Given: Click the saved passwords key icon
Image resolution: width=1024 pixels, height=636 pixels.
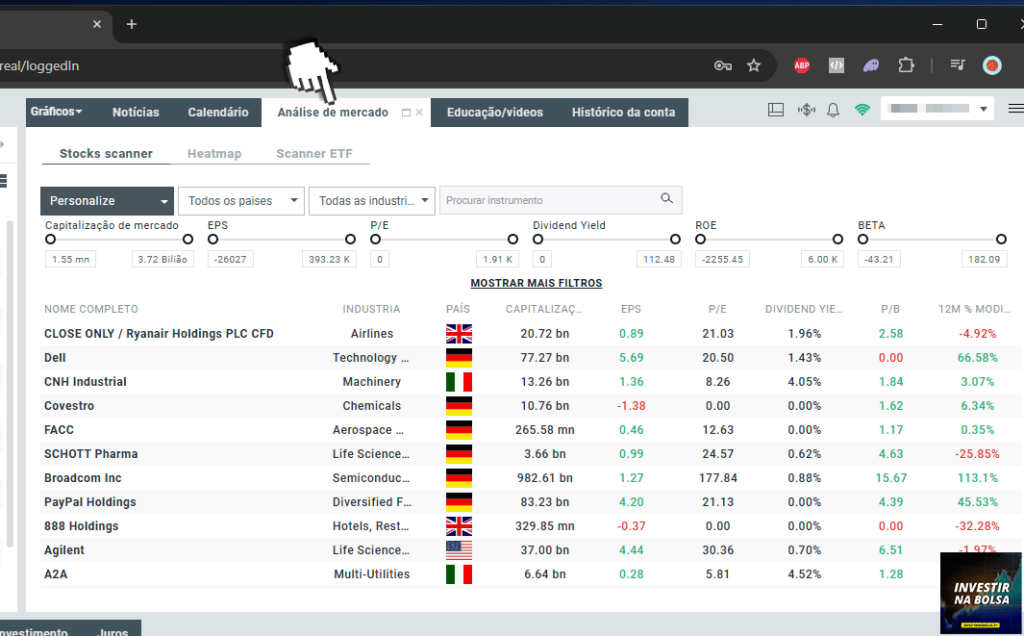Looking at the screenshot, I should [722, 65].
